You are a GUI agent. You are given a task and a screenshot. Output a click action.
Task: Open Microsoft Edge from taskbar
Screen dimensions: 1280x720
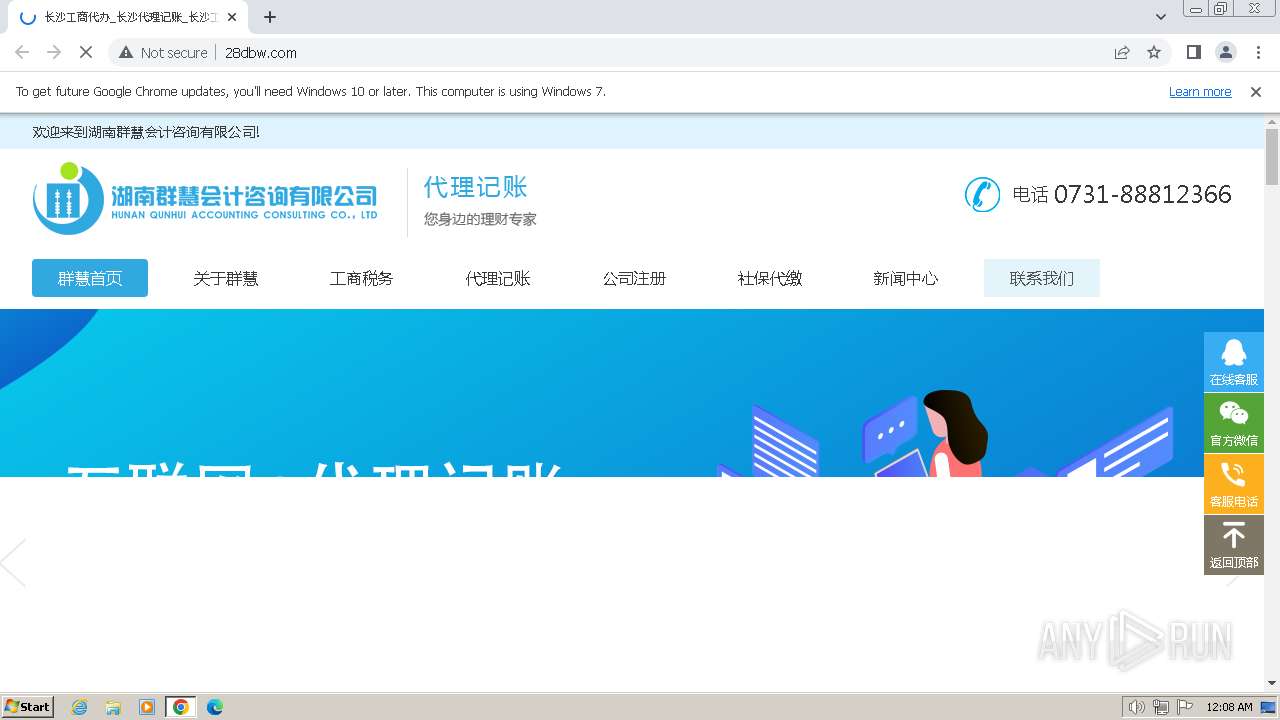(215, 707)
